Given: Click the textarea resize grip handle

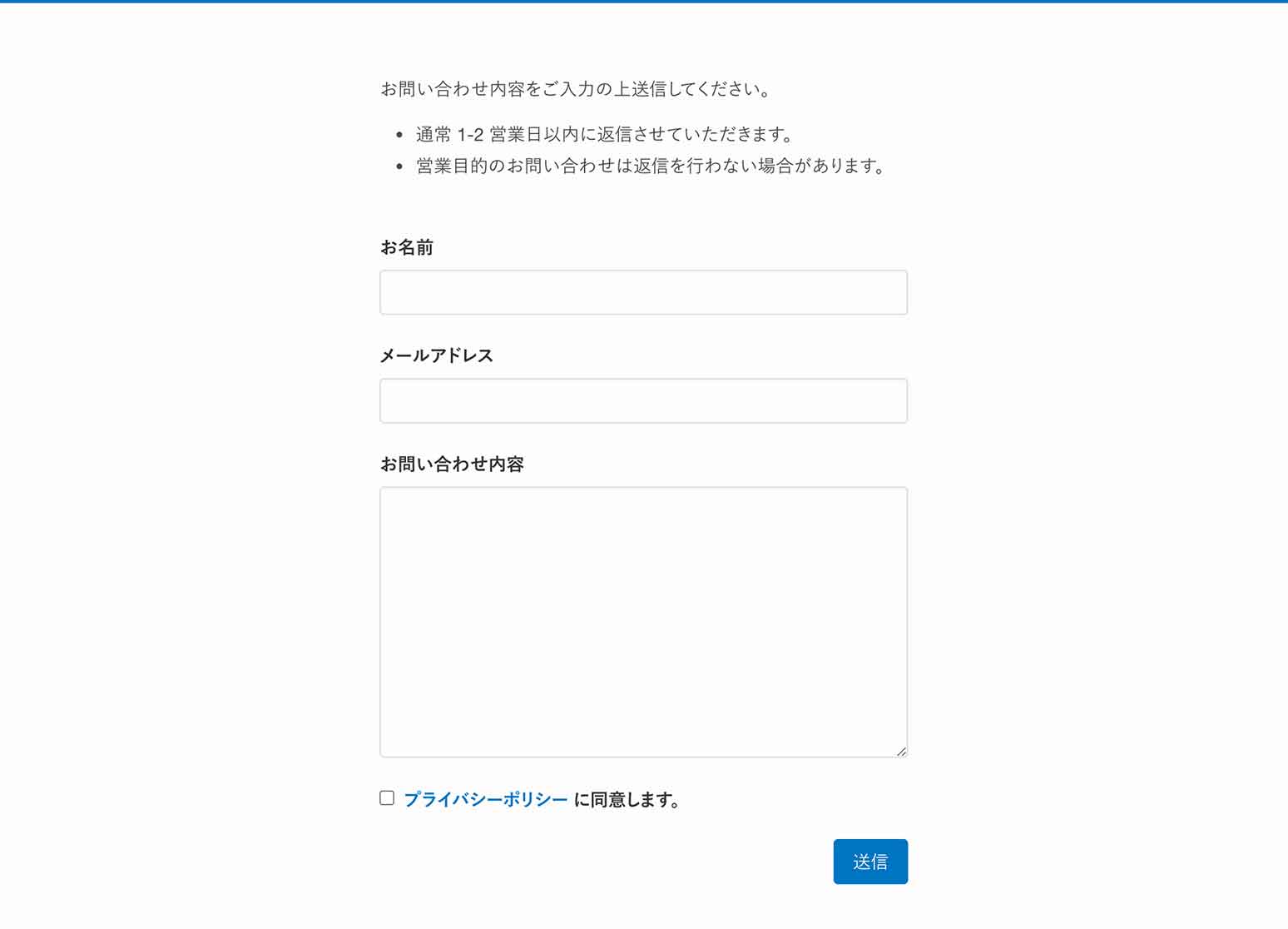Looking at the screenshot, I should coord(901,751).
